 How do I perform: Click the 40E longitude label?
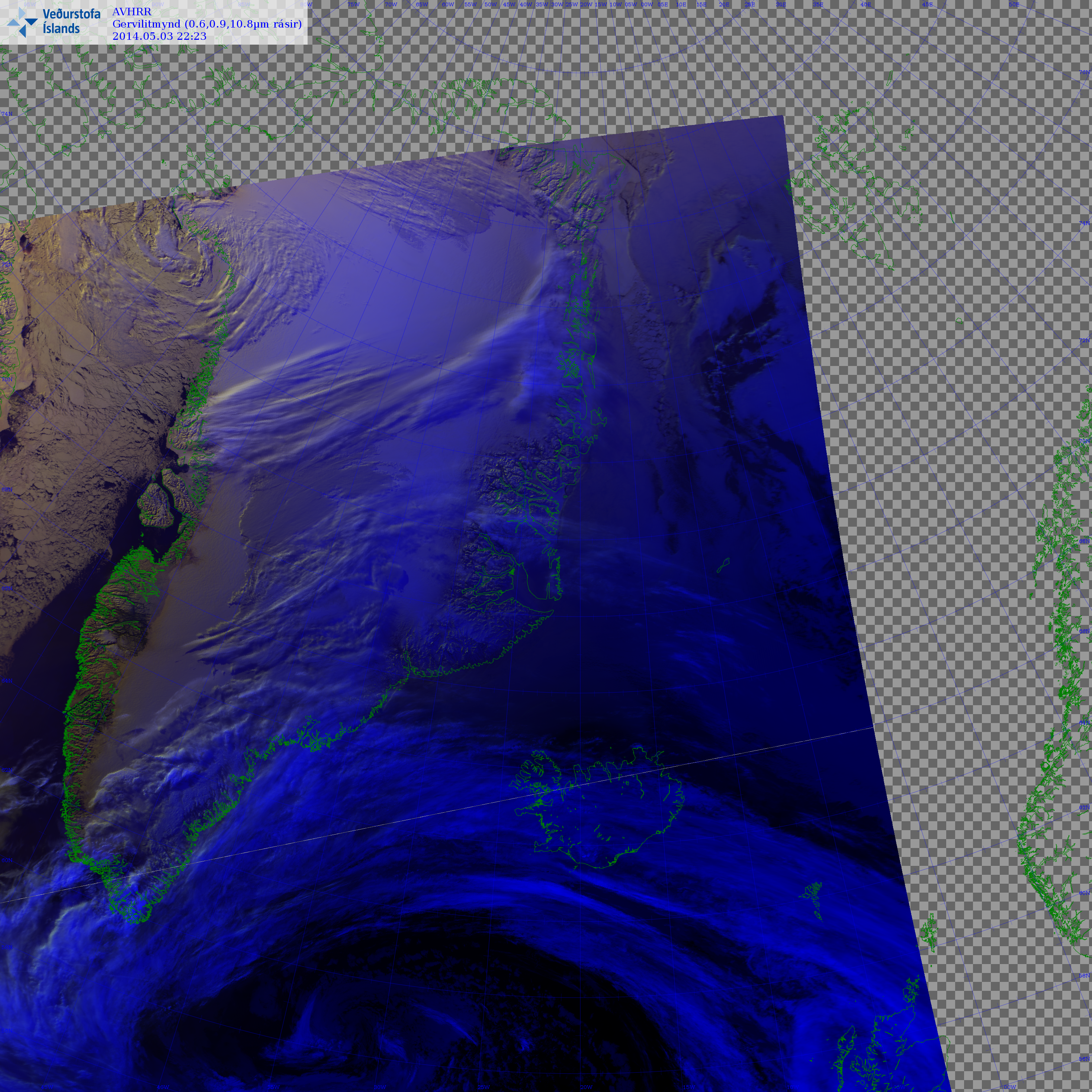tap(865, 4)
